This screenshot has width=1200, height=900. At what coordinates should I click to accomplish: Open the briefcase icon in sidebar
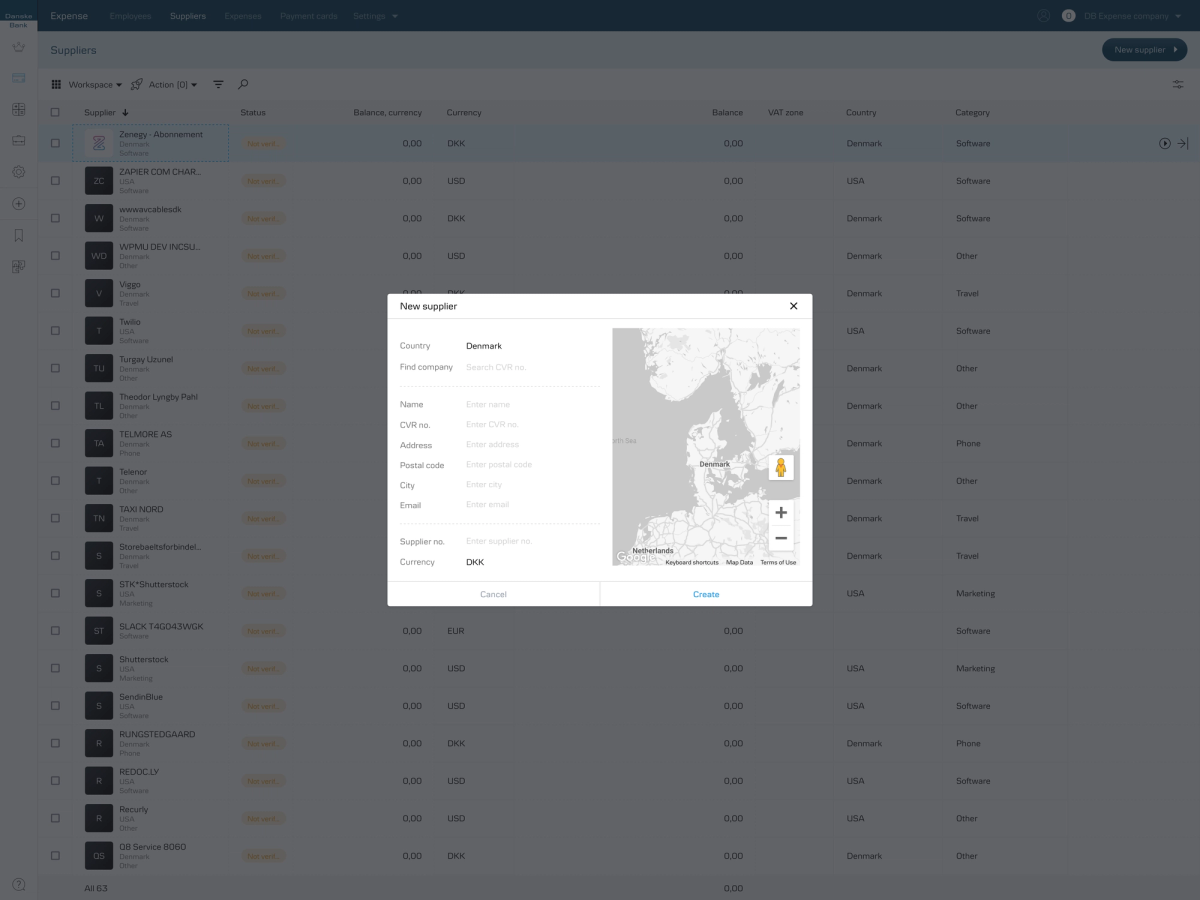coord(18,141)
